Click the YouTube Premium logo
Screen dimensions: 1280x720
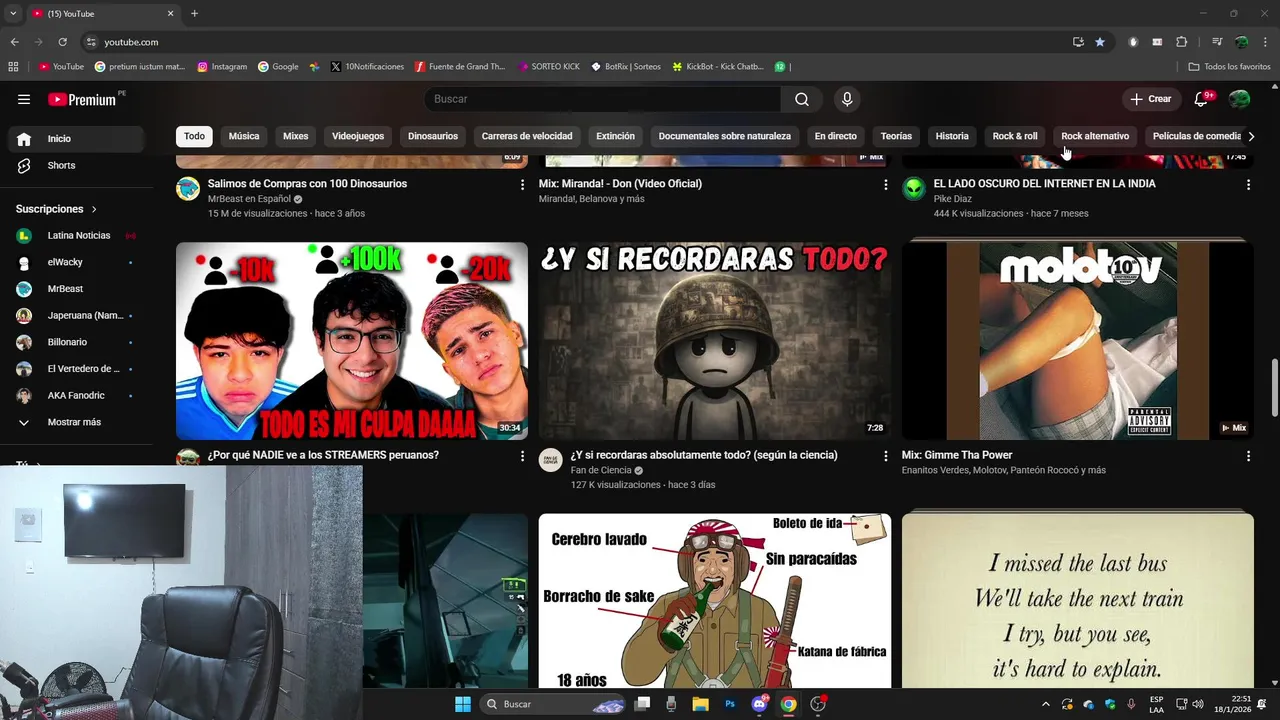point(84,99)
